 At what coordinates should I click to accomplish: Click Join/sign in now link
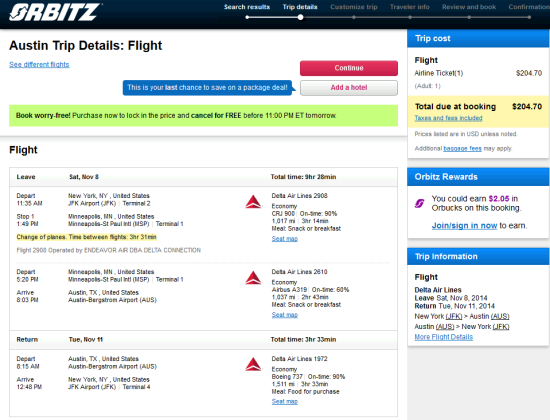pos(464,225)
